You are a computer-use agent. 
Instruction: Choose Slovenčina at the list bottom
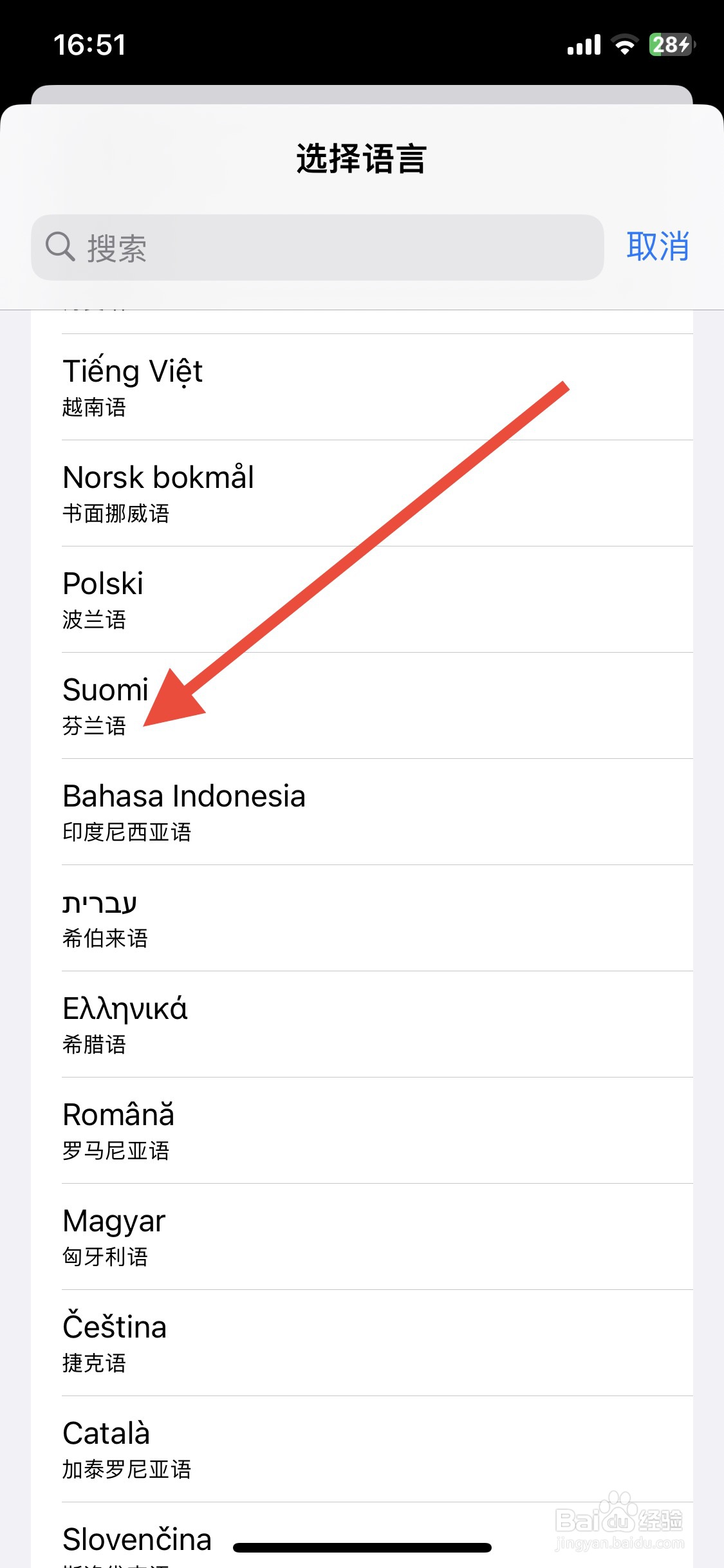coord(138,1540)
